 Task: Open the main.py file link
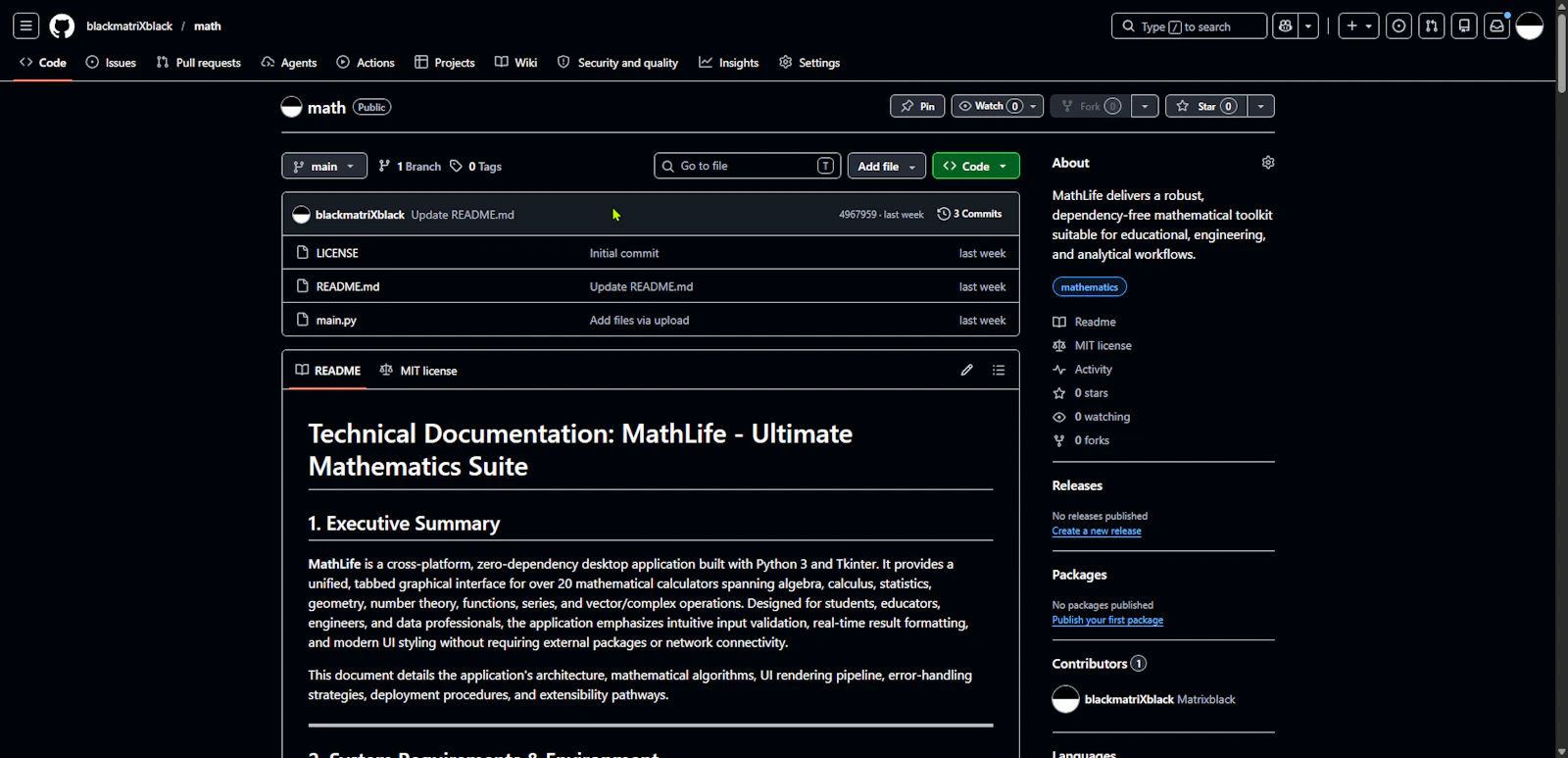[336, 321]
